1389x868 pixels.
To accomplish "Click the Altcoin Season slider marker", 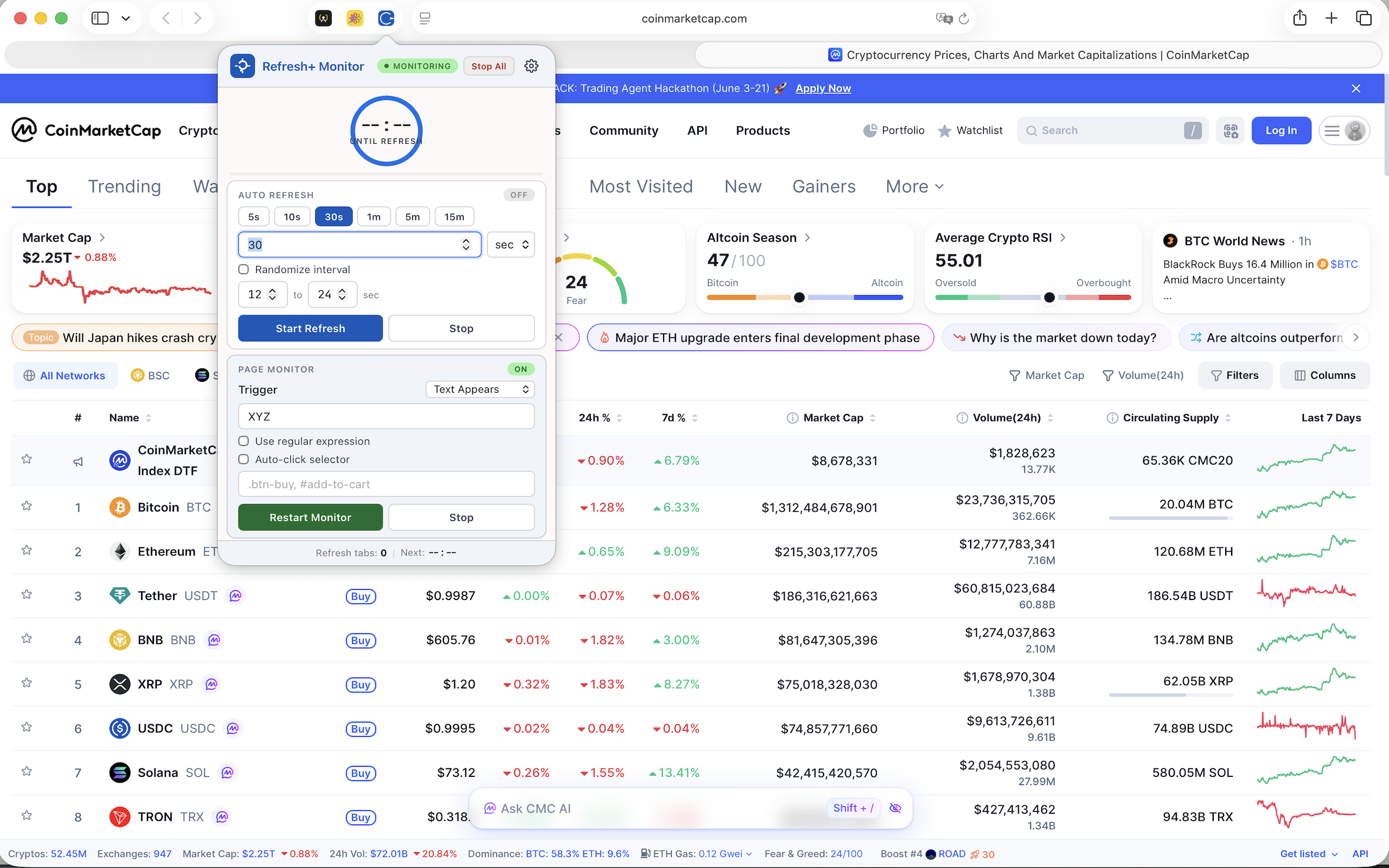I will tap(798, 297).
